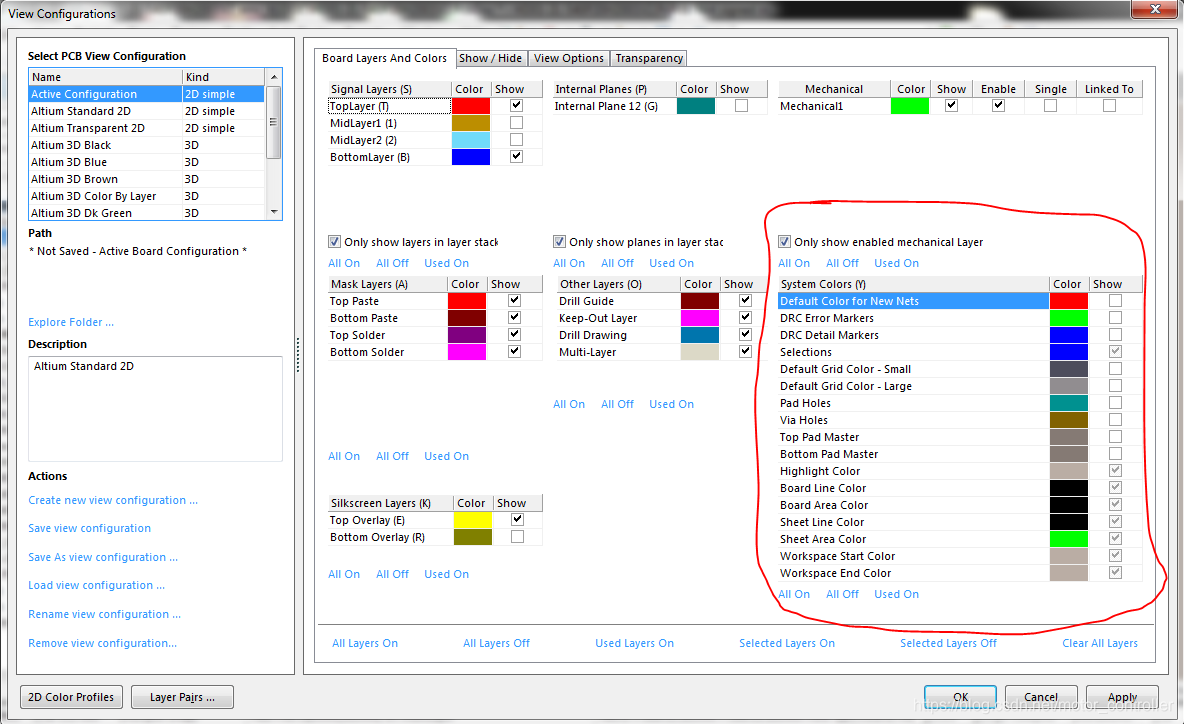Click Description text box
The height and width of the screenshot is (724, 1184).
156,408
